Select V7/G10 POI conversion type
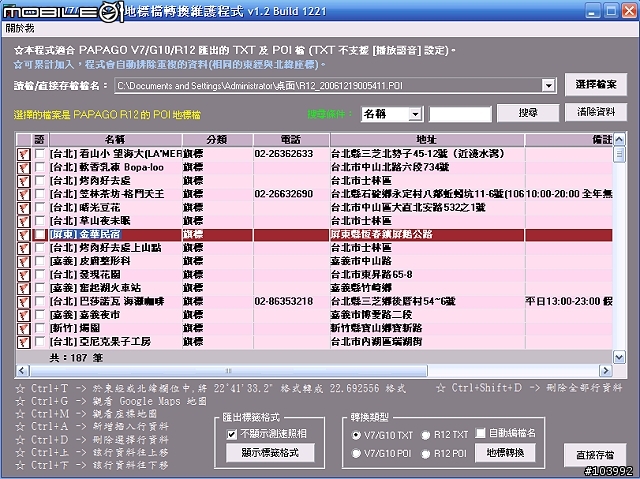640x479 pixels. [x=356, y=454]
